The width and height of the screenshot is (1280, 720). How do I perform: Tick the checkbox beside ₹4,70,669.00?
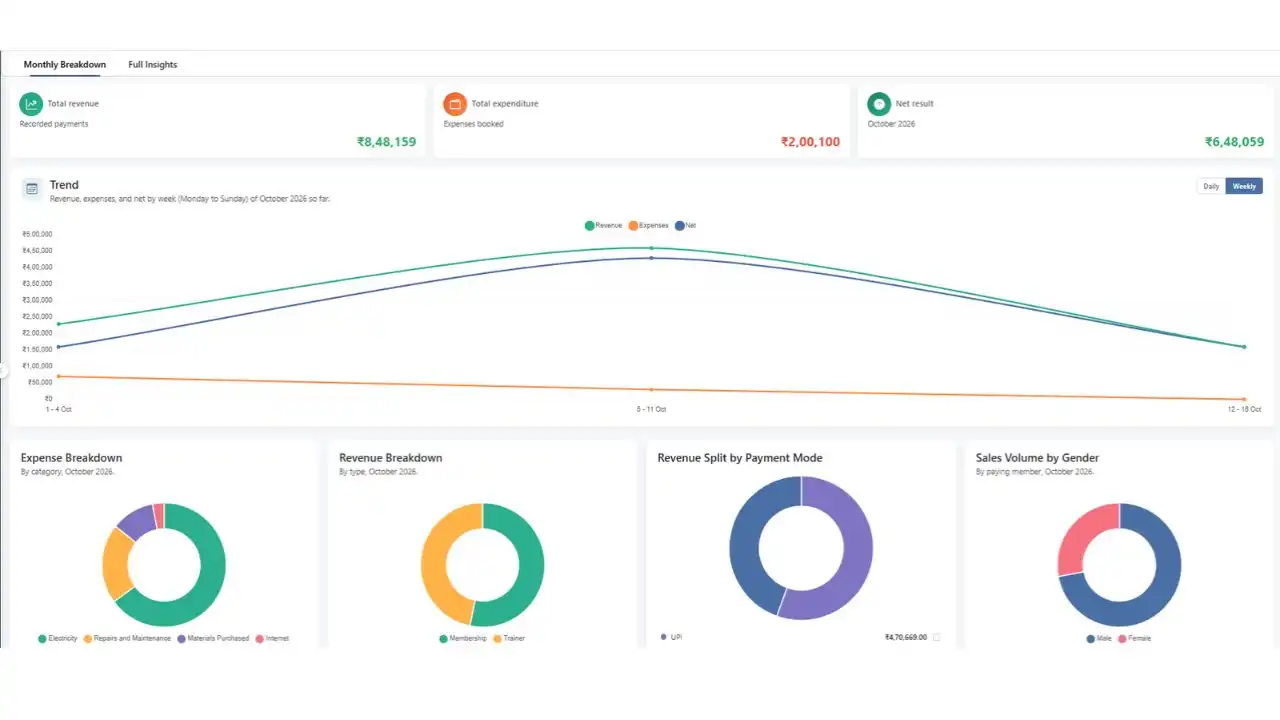point(936,637)
